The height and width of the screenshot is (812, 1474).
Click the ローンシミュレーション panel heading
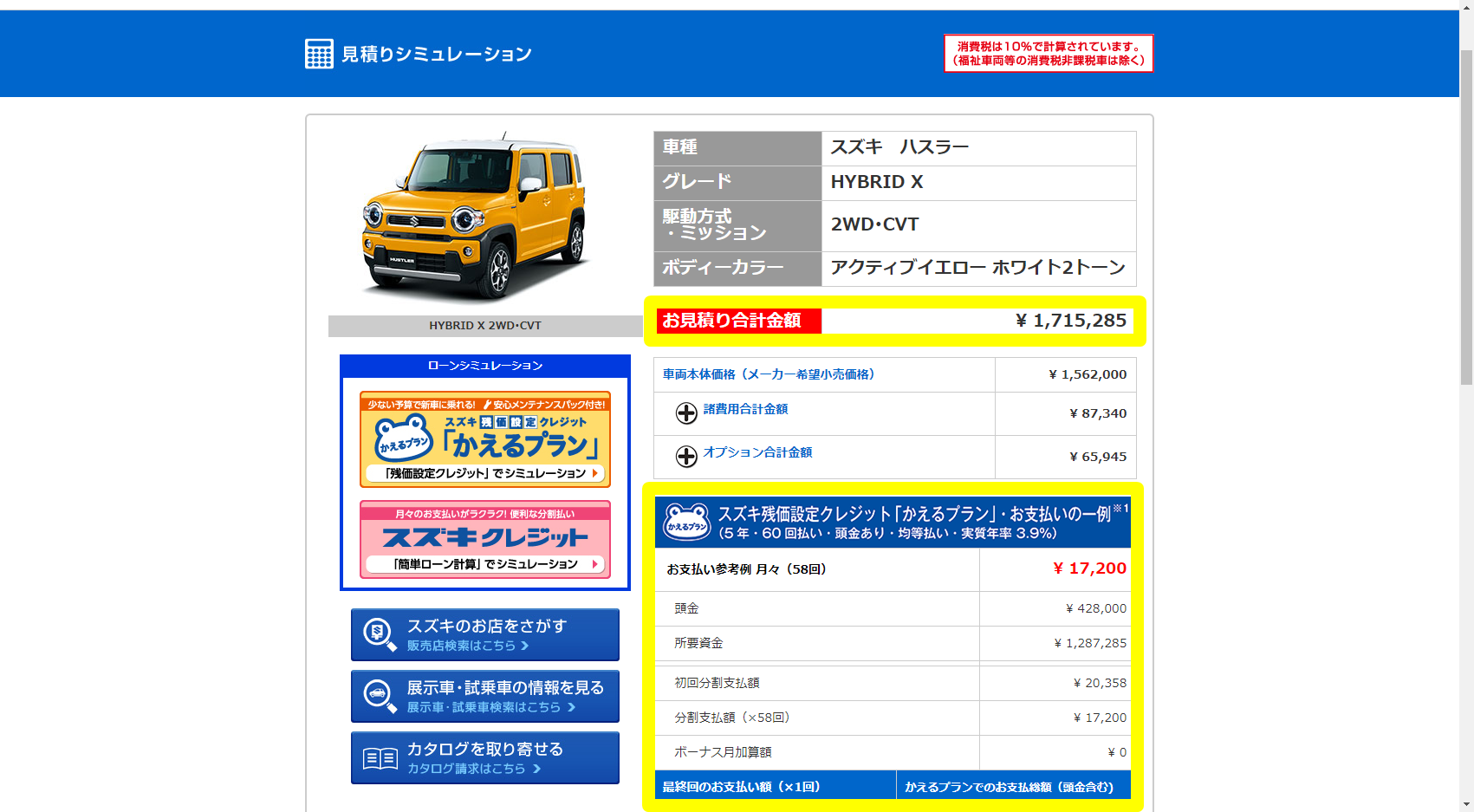point(485,366)
